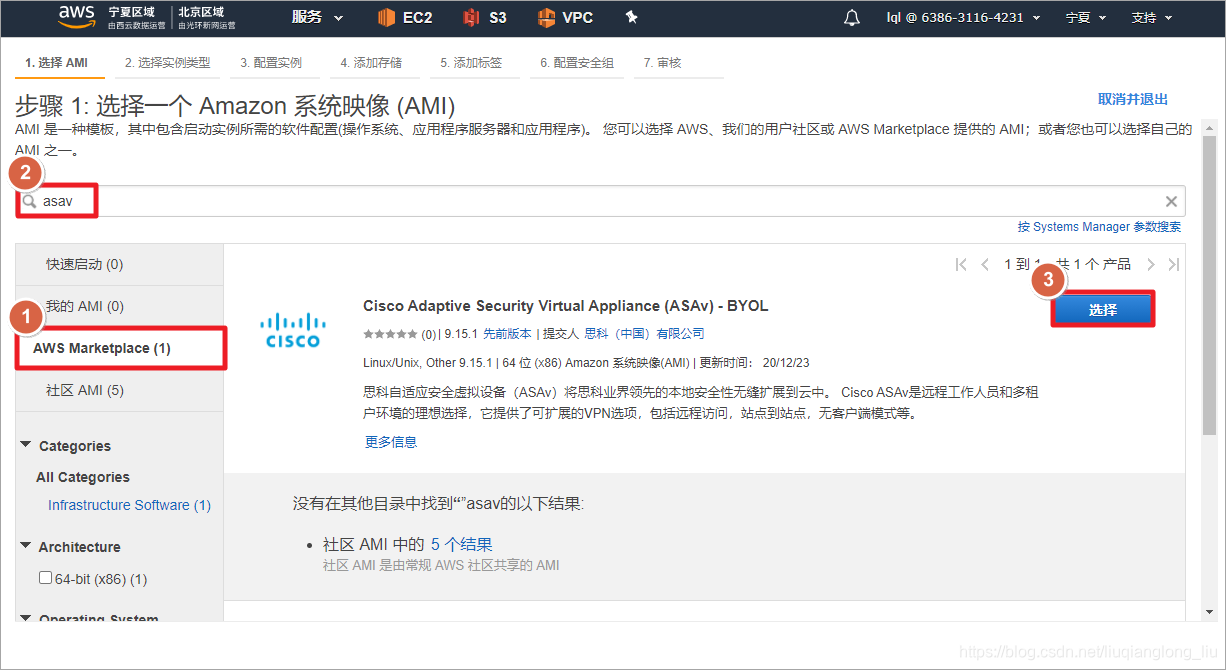Click the star rating of ASAv
The height and width of the screenshot is (670, 1226).
(x=390, y=334)
